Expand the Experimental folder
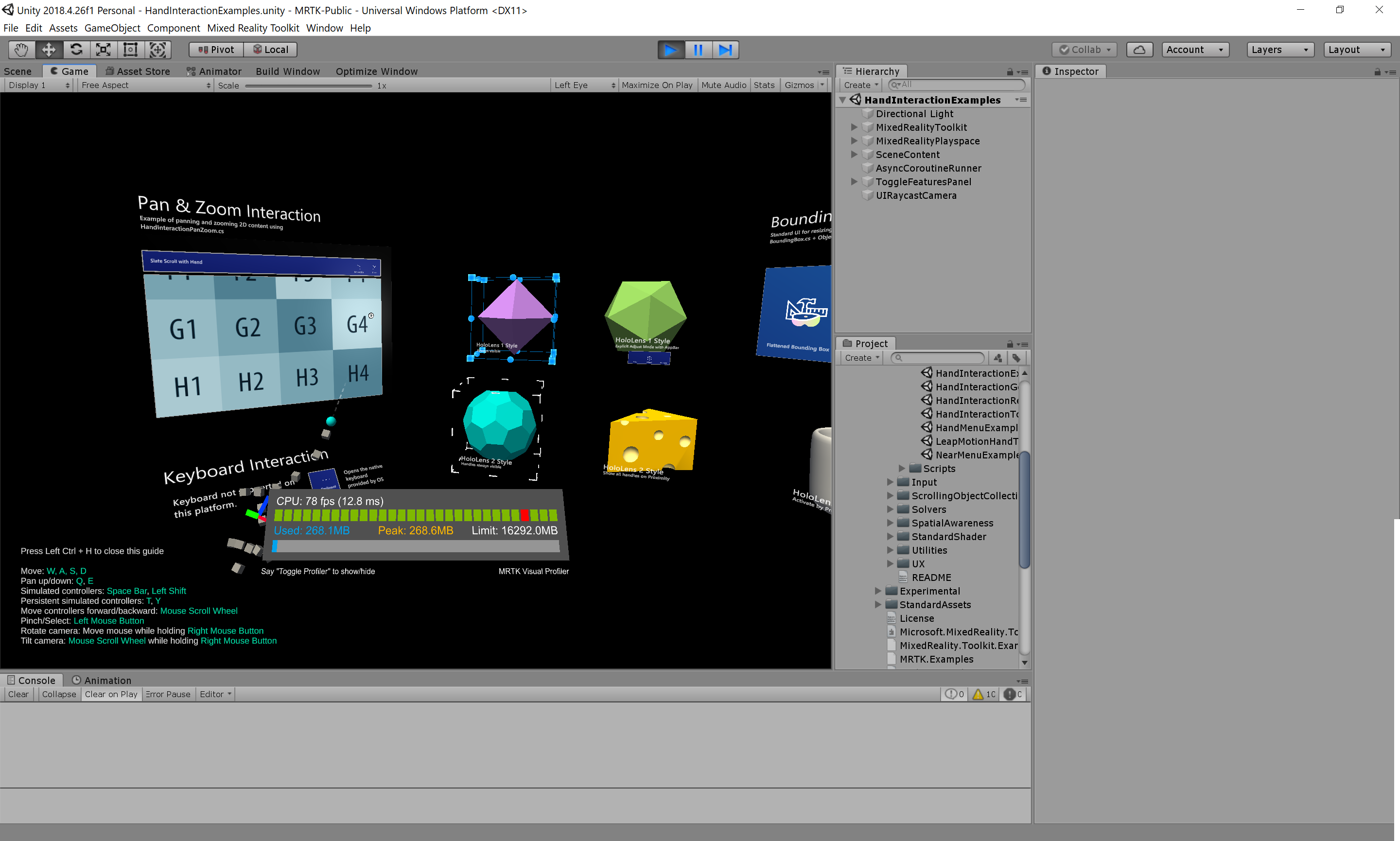Screen dimensions: 1400x841 877,591
